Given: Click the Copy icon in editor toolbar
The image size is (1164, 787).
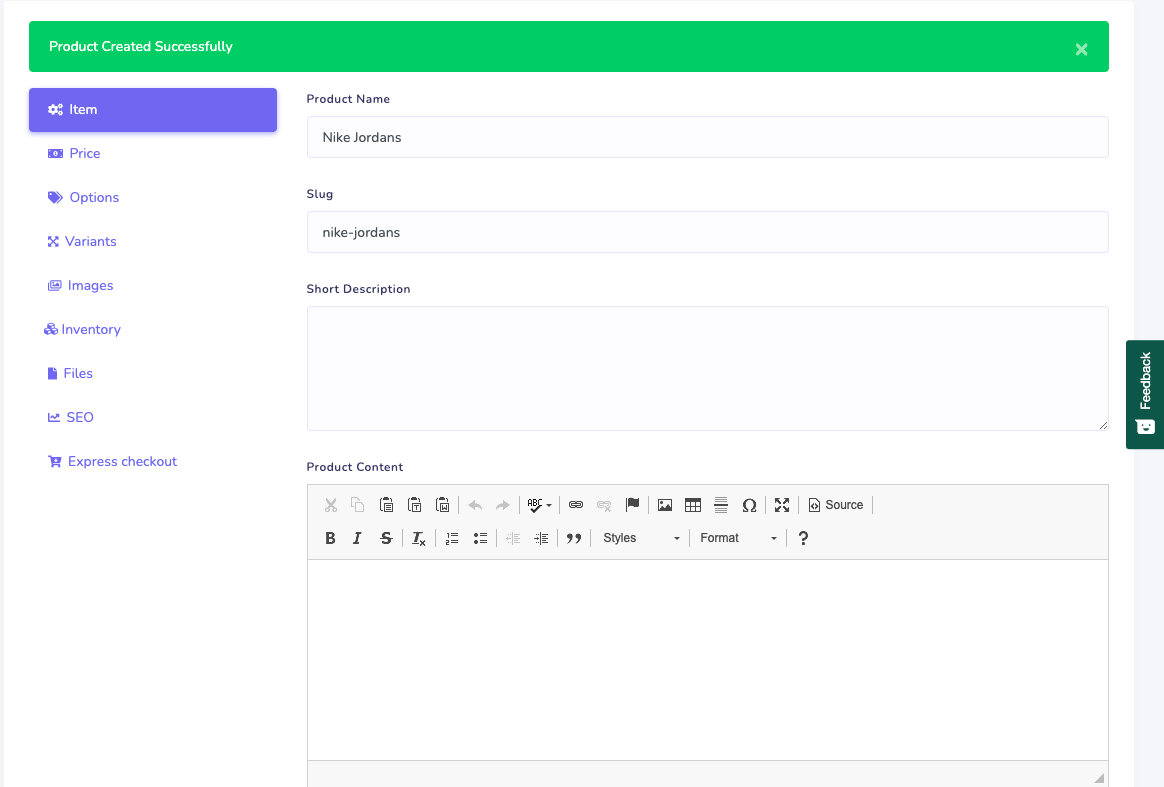Looking at the screenshot, I should pos(358,505).
